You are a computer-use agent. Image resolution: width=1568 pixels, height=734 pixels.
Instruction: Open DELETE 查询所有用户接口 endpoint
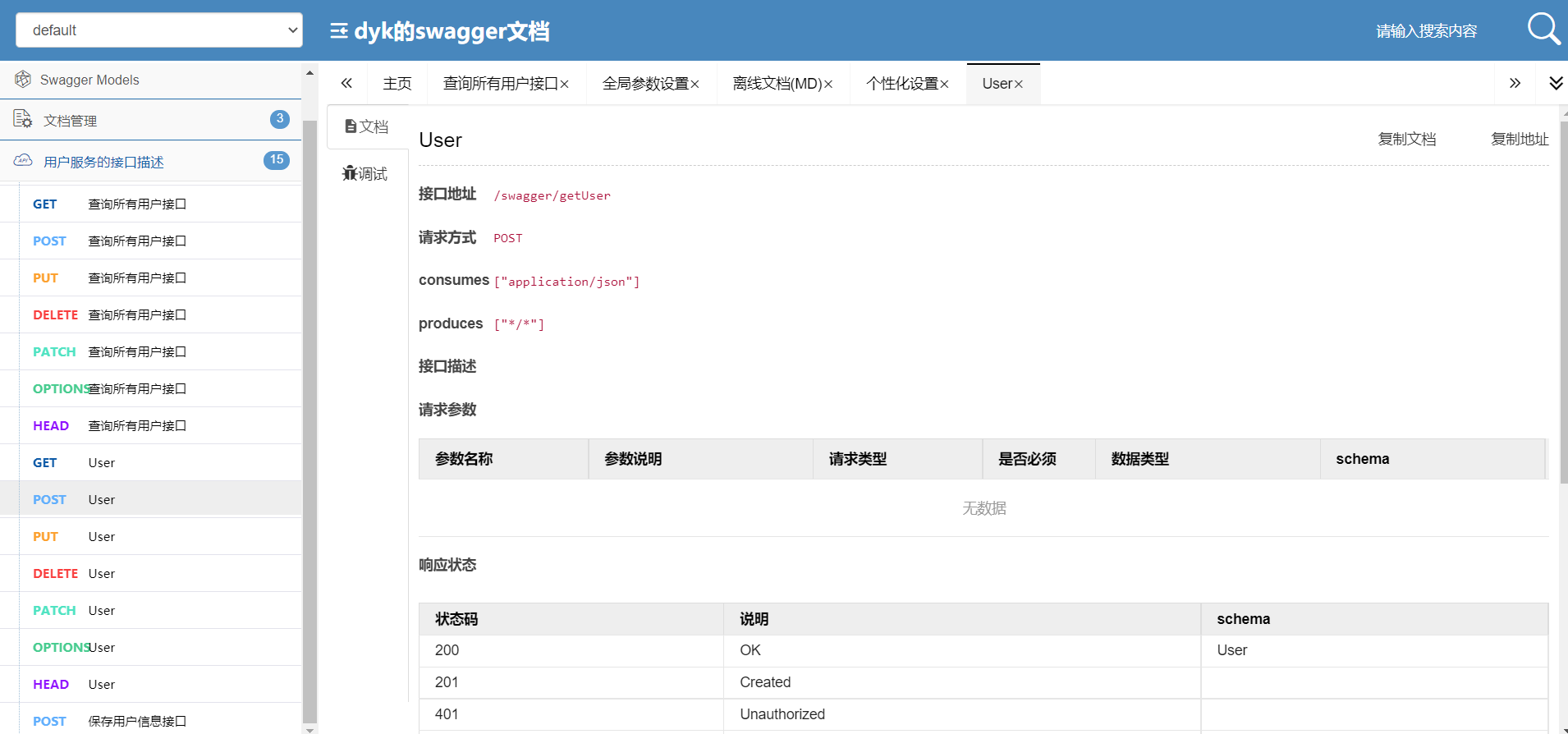coord(151,314)
